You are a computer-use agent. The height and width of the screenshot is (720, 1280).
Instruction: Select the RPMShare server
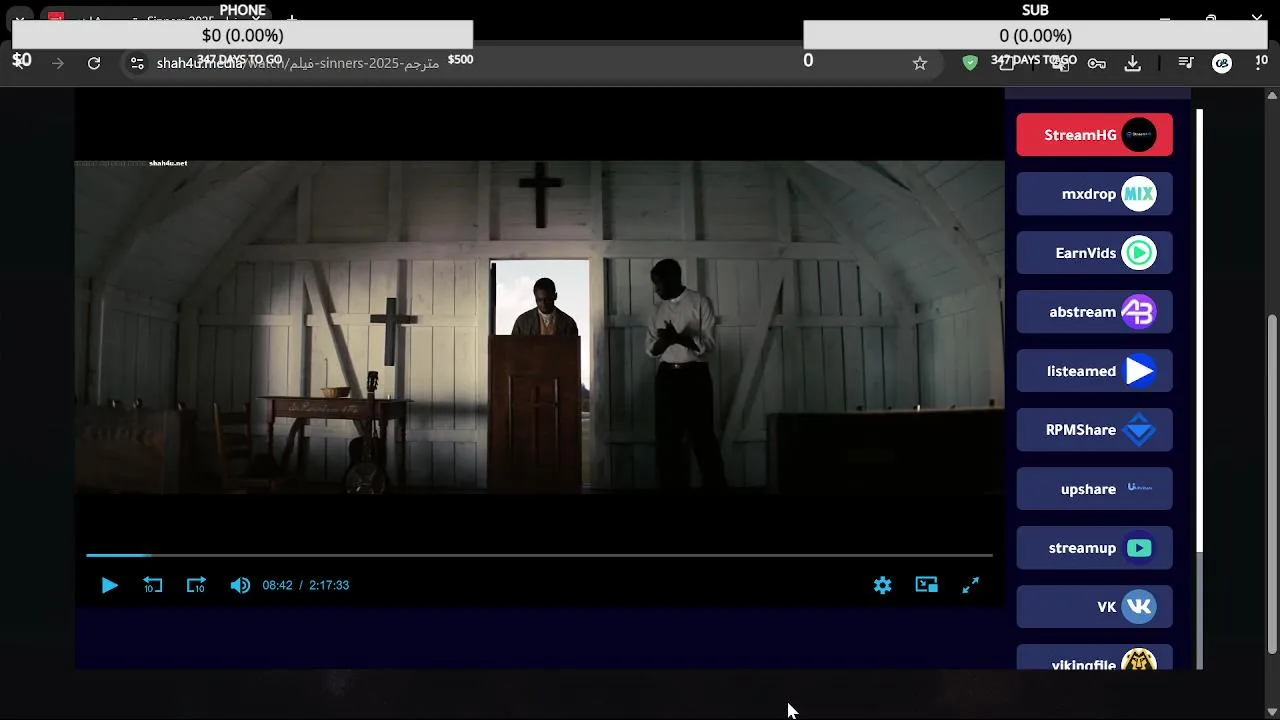pyautogui.click(x=1094, y=430)
